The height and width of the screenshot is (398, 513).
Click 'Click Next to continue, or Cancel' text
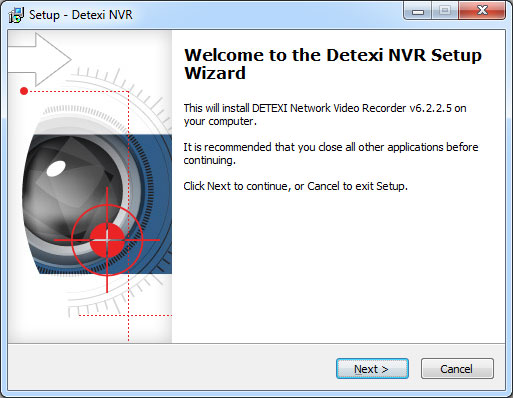(x=295, y=186)
